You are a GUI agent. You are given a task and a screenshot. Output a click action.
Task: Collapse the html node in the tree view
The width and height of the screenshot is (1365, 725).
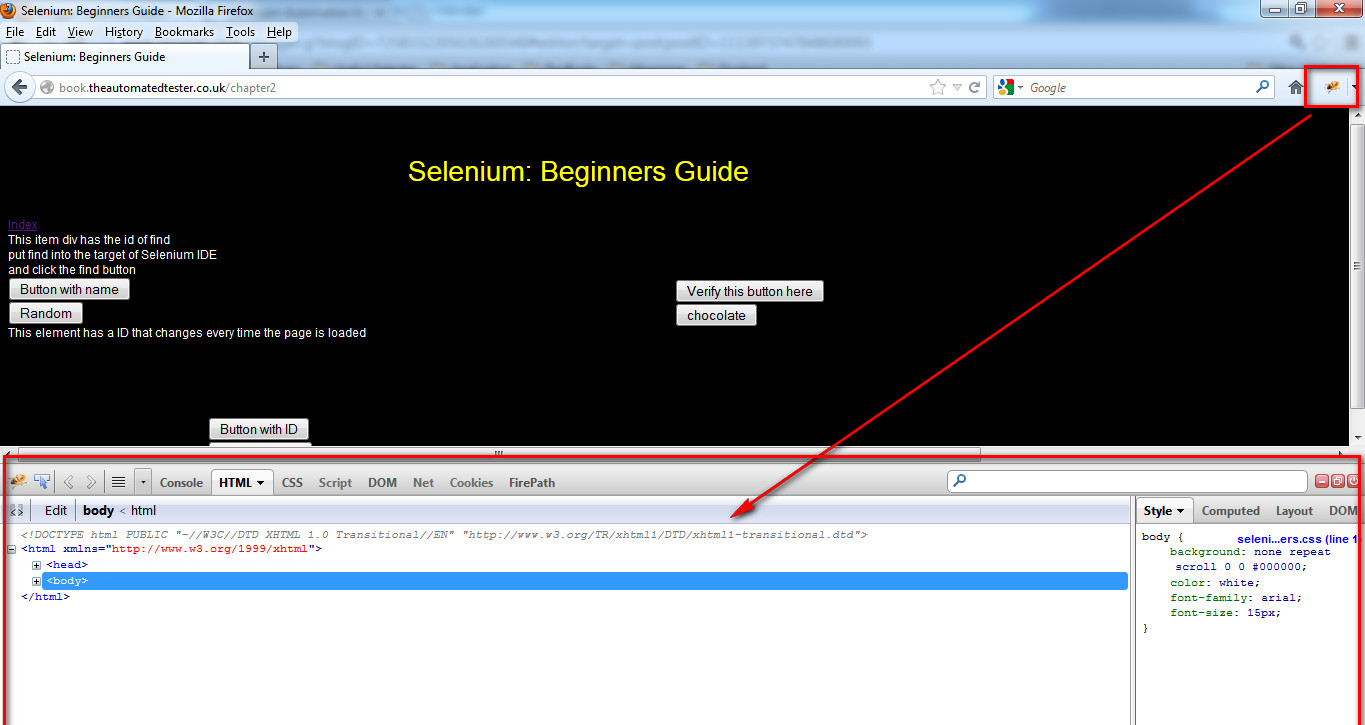click(10, 548)
